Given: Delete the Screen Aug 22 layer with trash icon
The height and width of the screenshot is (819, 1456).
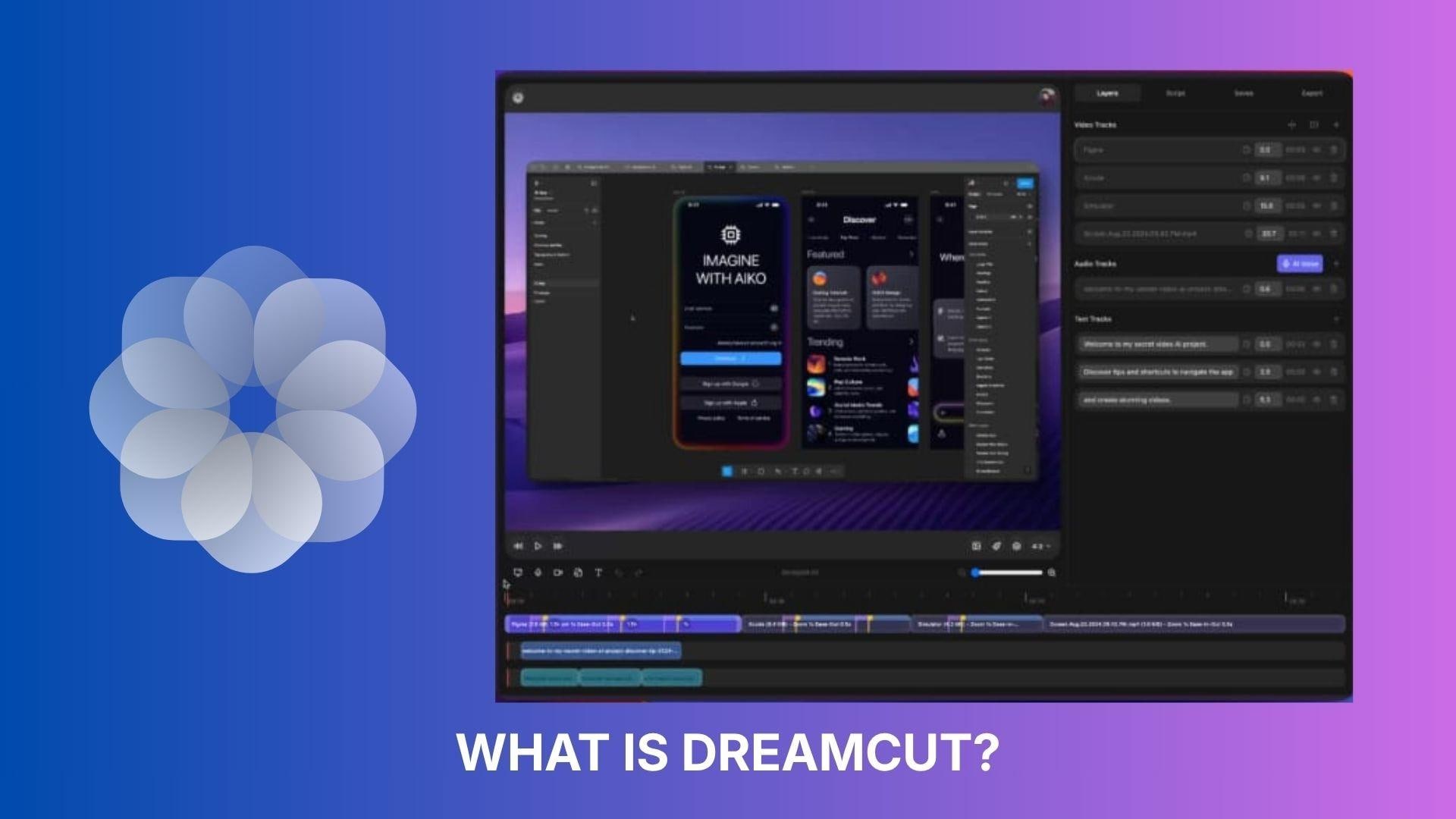Looking at the screenshot, I should [1334, 234].
